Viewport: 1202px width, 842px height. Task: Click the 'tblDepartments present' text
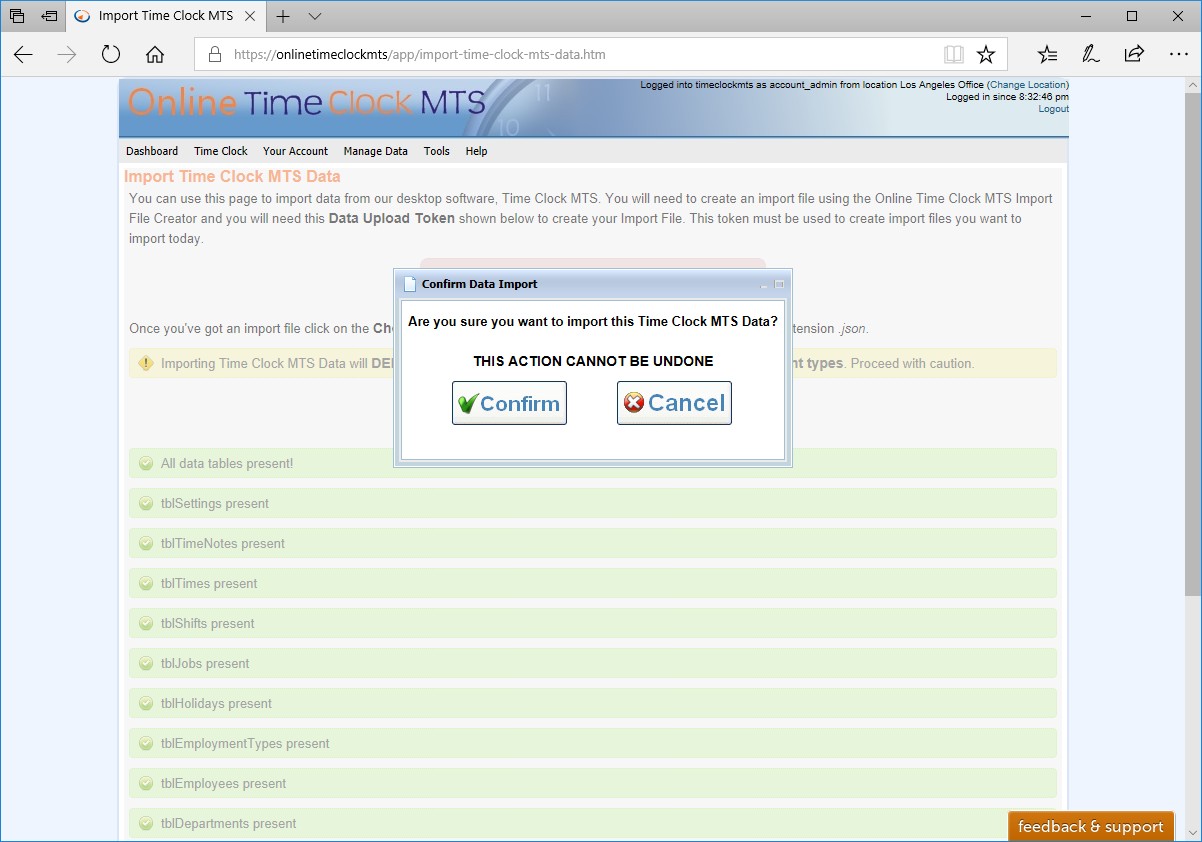(229, 824)
